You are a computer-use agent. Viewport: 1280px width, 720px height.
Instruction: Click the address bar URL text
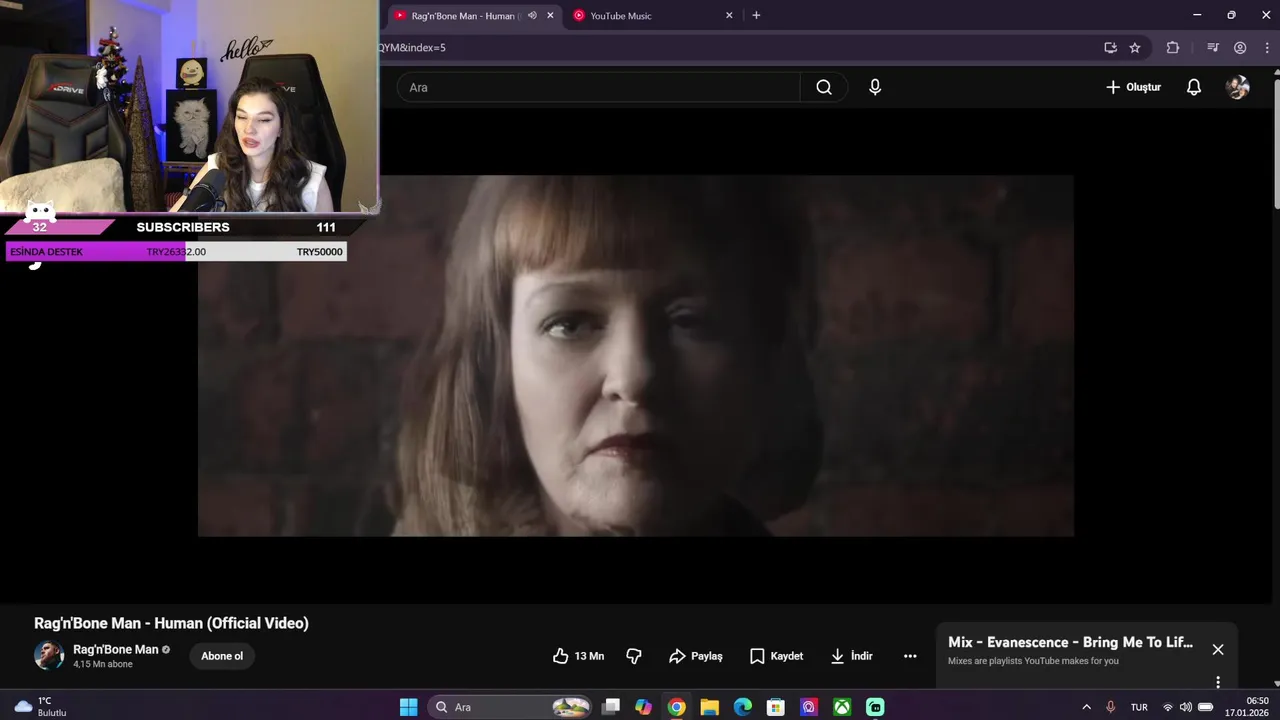click(x=412, y=47)
